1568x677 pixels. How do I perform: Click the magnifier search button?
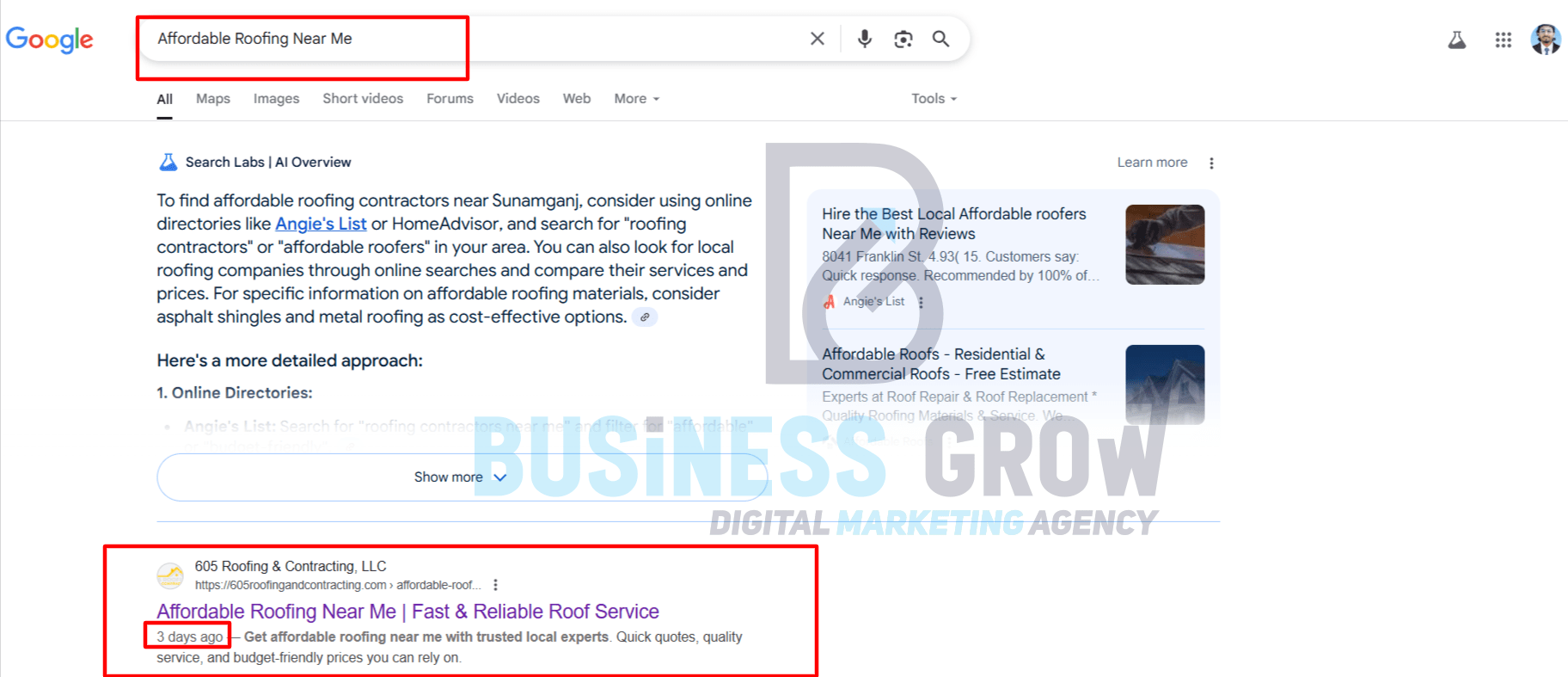[941, 39]
